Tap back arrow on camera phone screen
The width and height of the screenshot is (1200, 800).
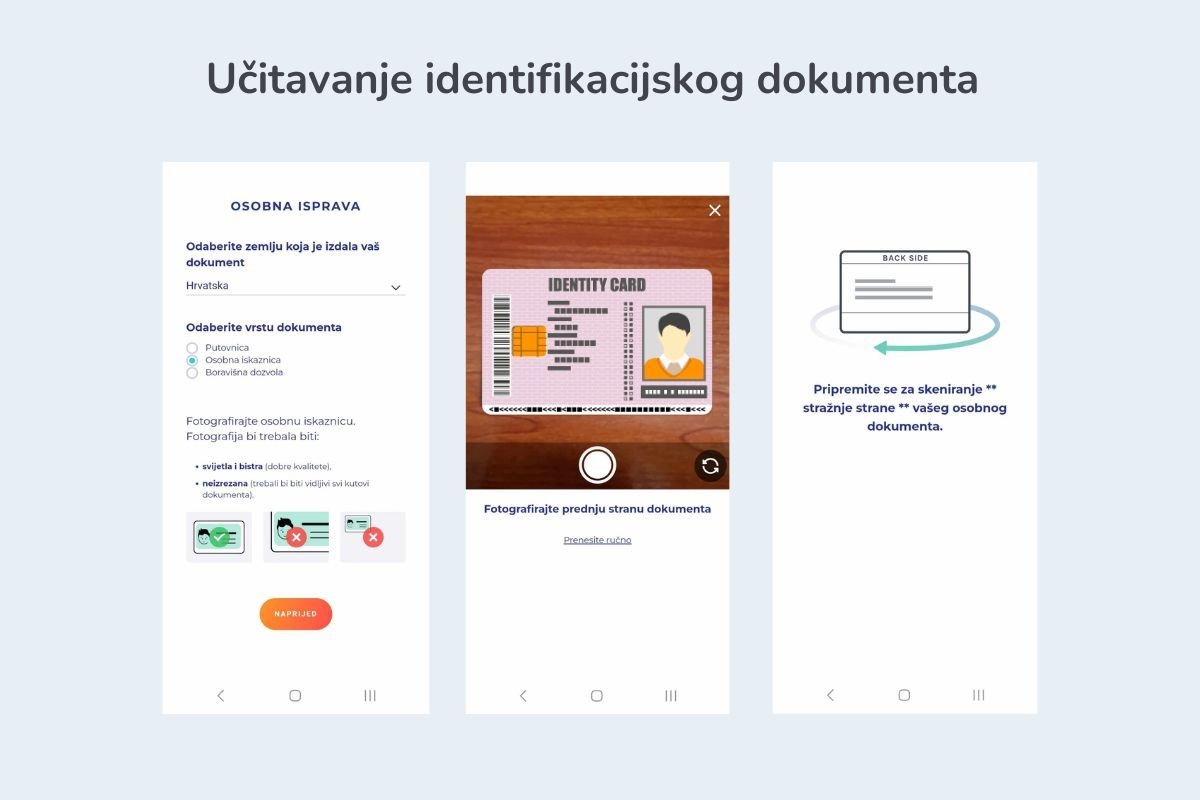point(523,696)
